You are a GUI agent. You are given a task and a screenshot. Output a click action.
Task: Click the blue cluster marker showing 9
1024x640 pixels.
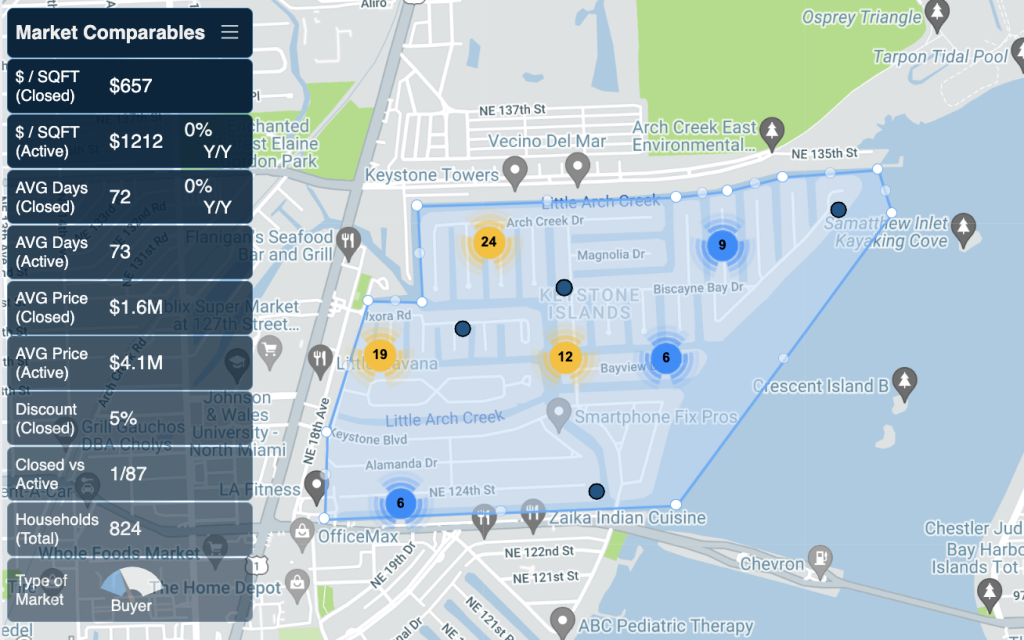(722, 245)
